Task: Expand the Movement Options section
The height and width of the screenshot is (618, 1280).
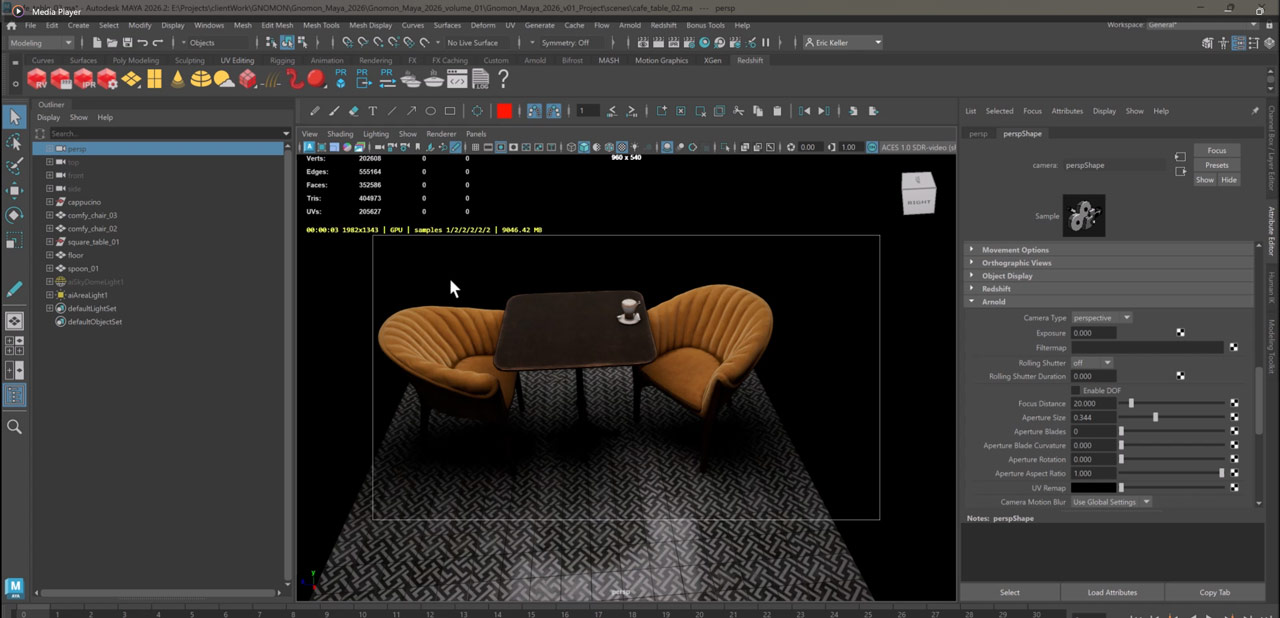Action: coord(1015,250)
